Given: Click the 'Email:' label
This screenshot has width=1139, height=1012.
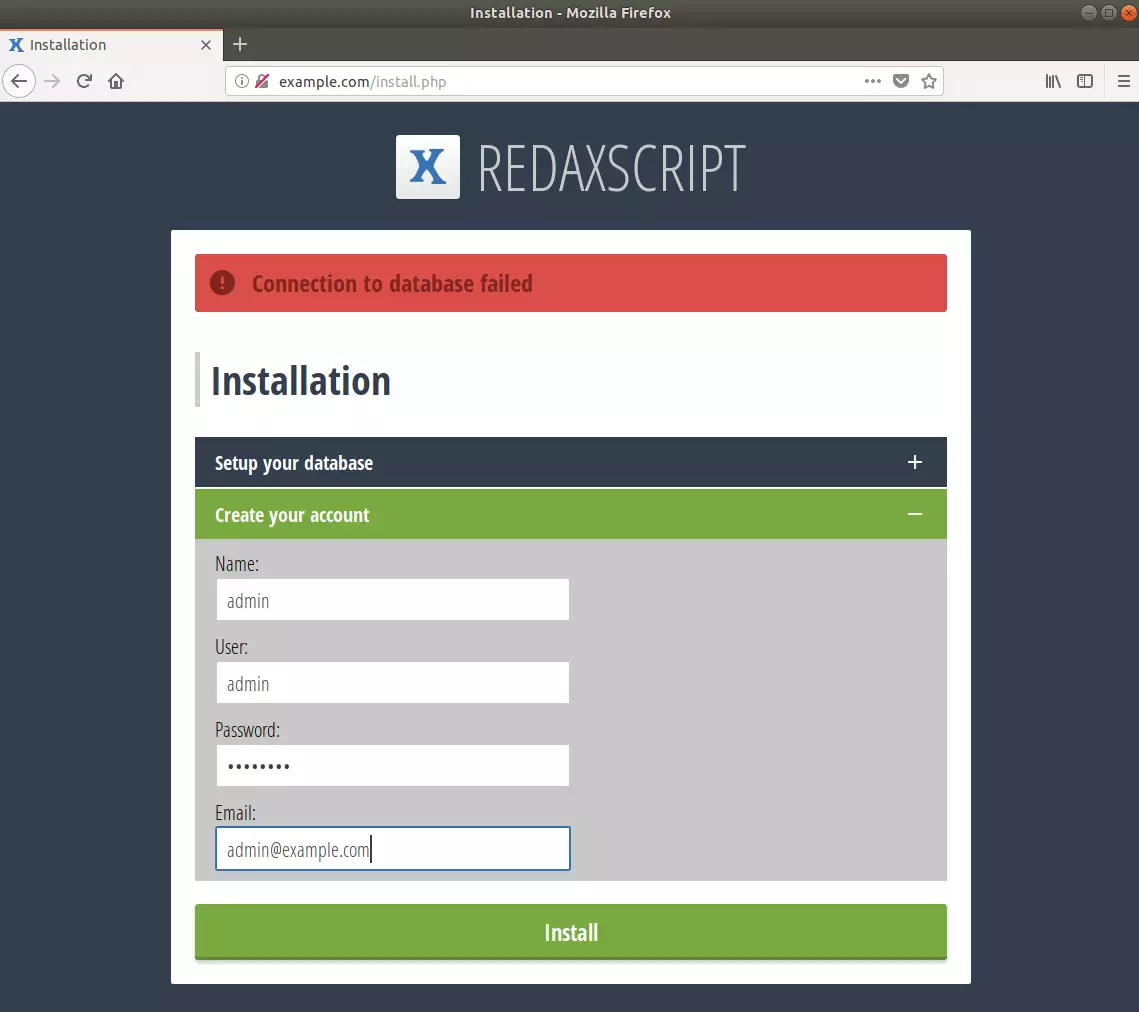Looking at the screenshot, I should click(235, 813).
